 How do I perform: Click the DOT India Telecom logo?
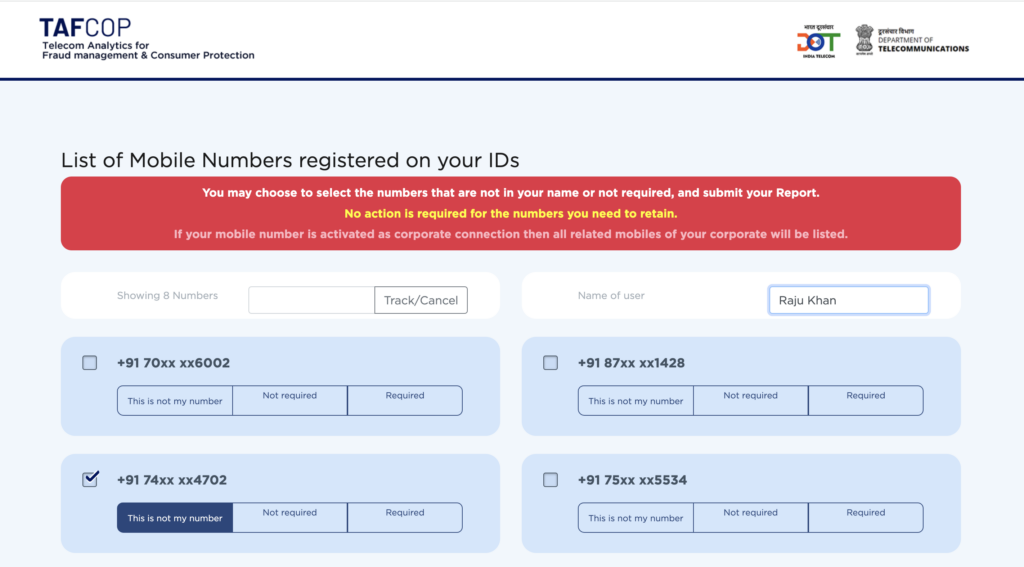pyautogui.click(x=818, y=41)
